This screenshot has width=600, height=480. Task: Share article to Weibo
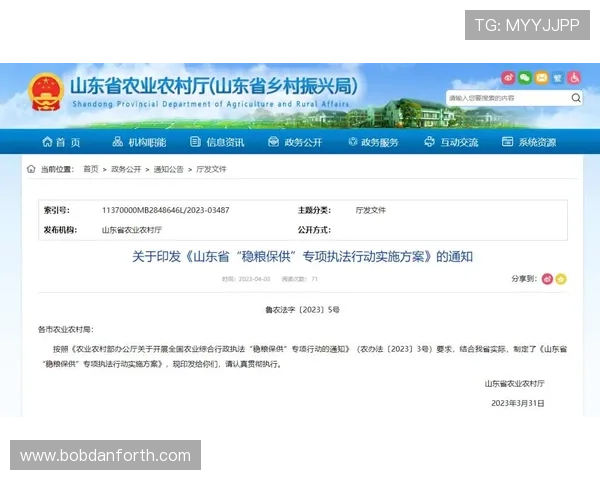pyautogui.click(x=547, y=279)
